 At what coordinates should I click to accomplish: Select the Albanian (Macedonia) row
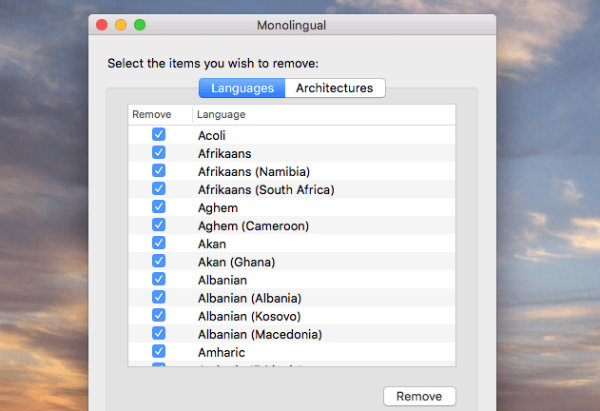click(x=292, y=334)
